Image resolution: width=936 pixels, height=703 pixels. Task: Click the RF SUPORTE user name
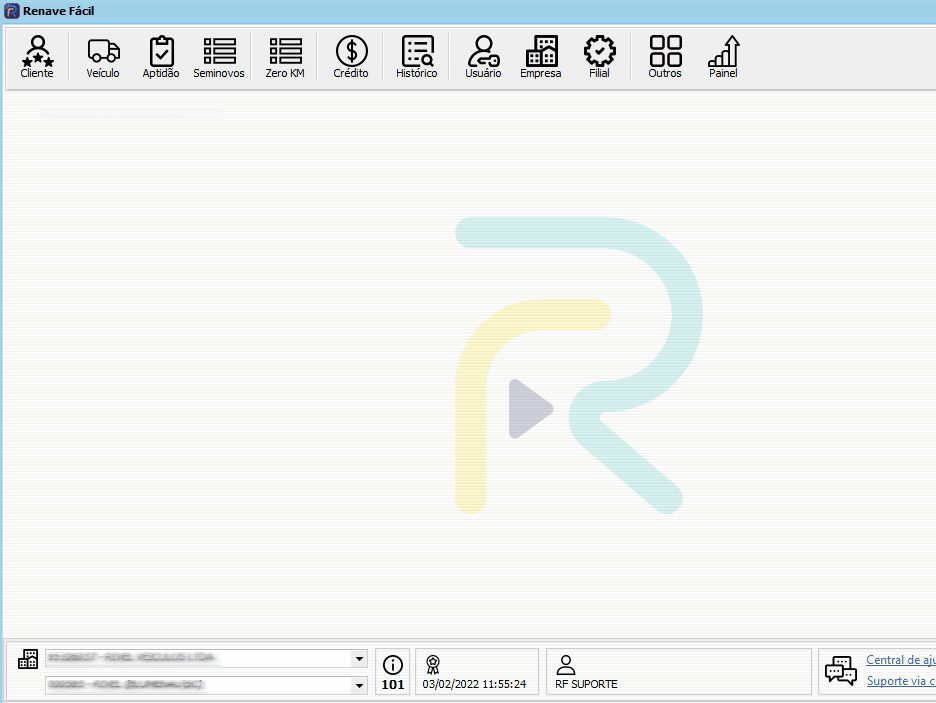[x=586, y=684]
